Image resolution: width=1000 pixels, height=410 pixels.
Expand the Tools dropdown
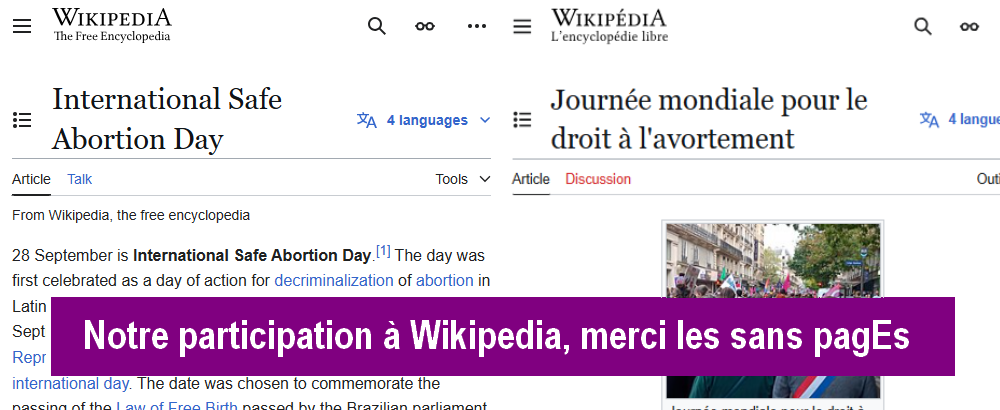(463, 179)
